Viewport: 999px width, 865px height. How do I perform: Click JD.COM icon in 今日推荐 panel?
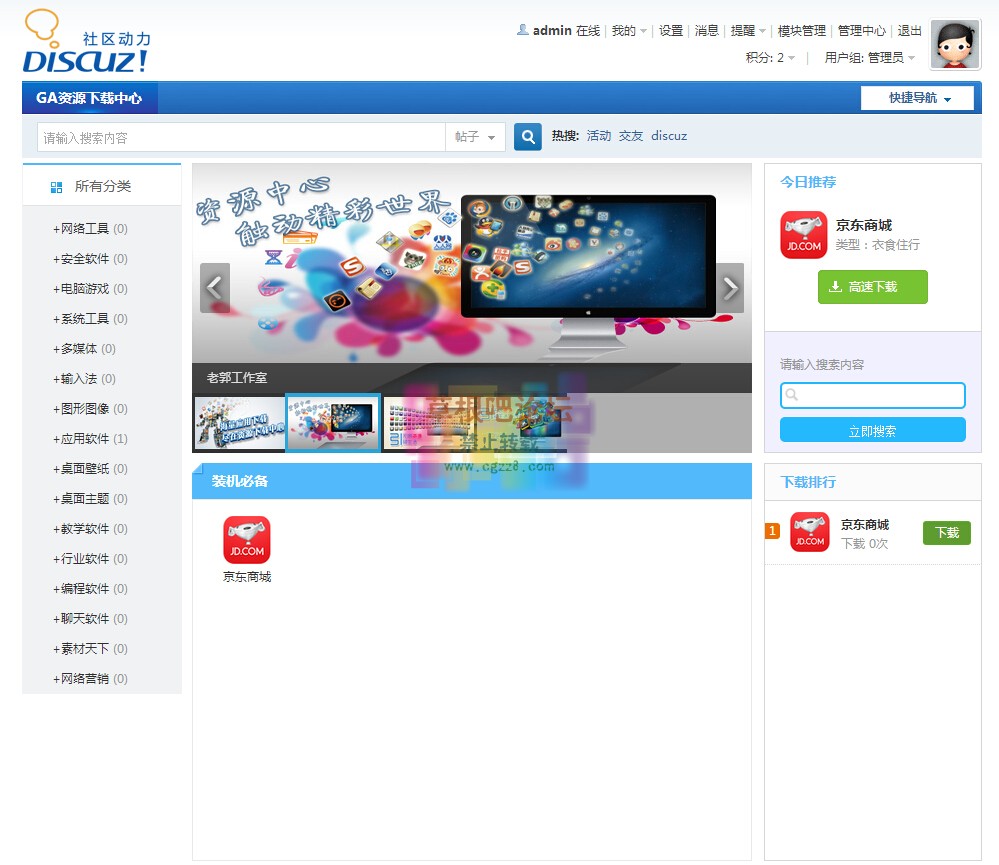point(803,235)
